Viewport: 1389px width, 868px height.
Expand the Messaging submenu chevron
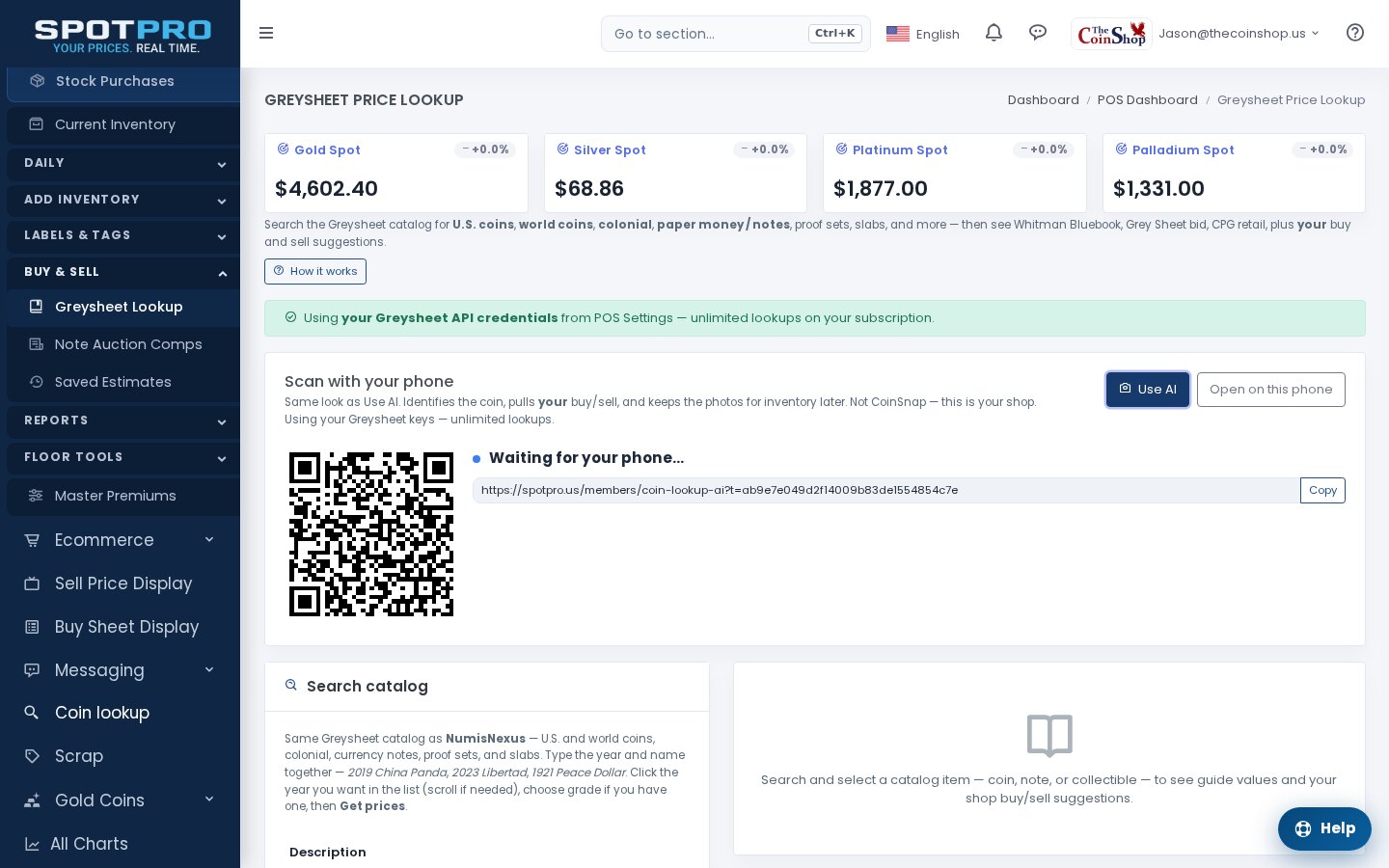[209, 669]
